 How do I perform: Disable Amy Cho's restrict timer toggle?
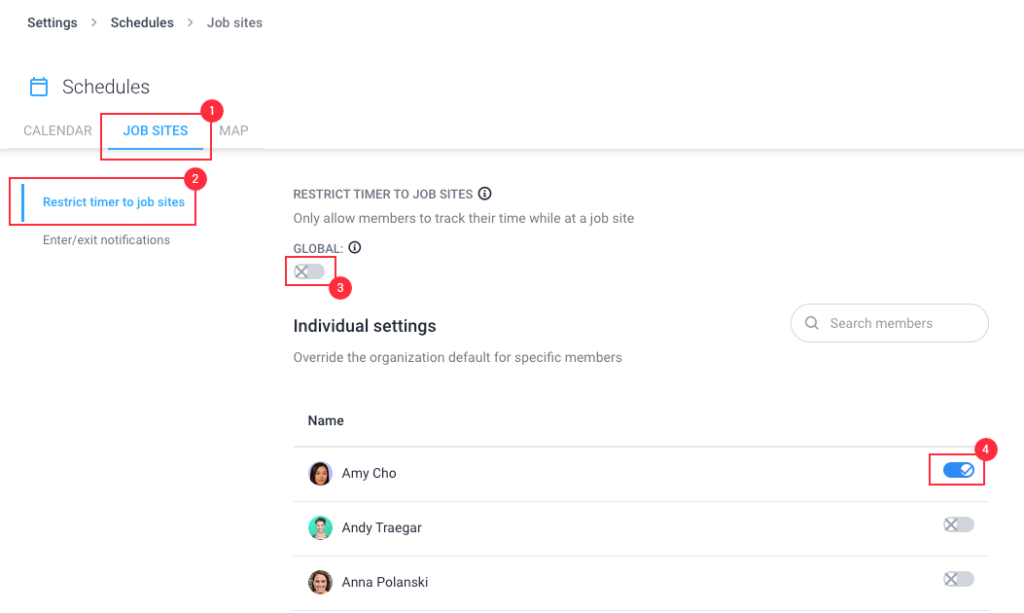(x=958, y=470)
